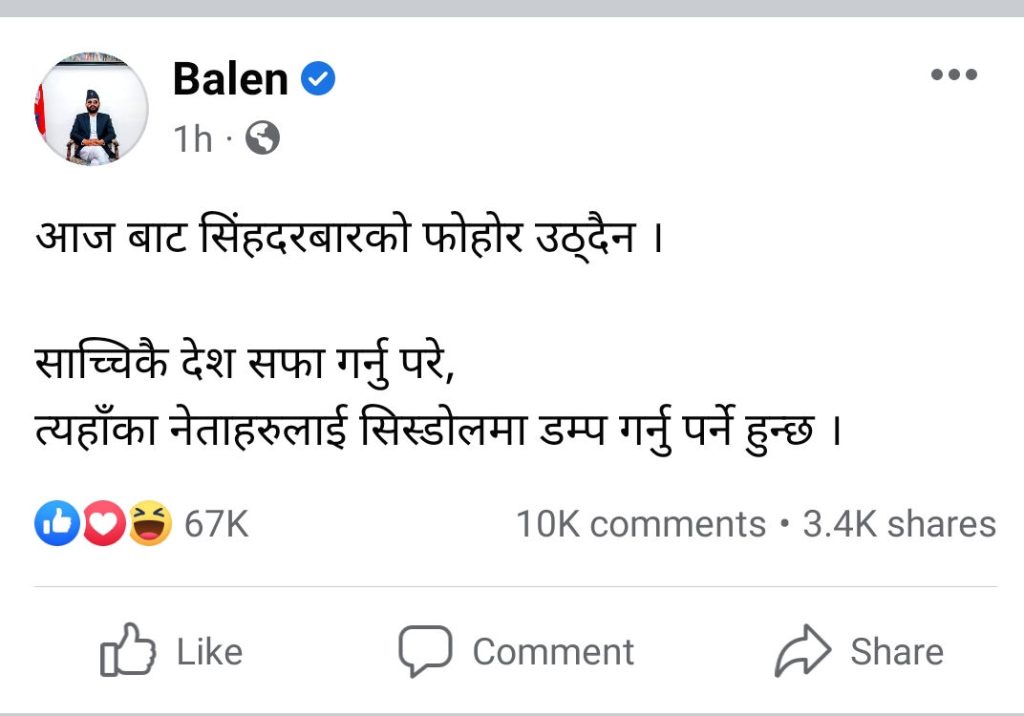
Task: Open Balen's profile picture
Action: click(92, 108)
